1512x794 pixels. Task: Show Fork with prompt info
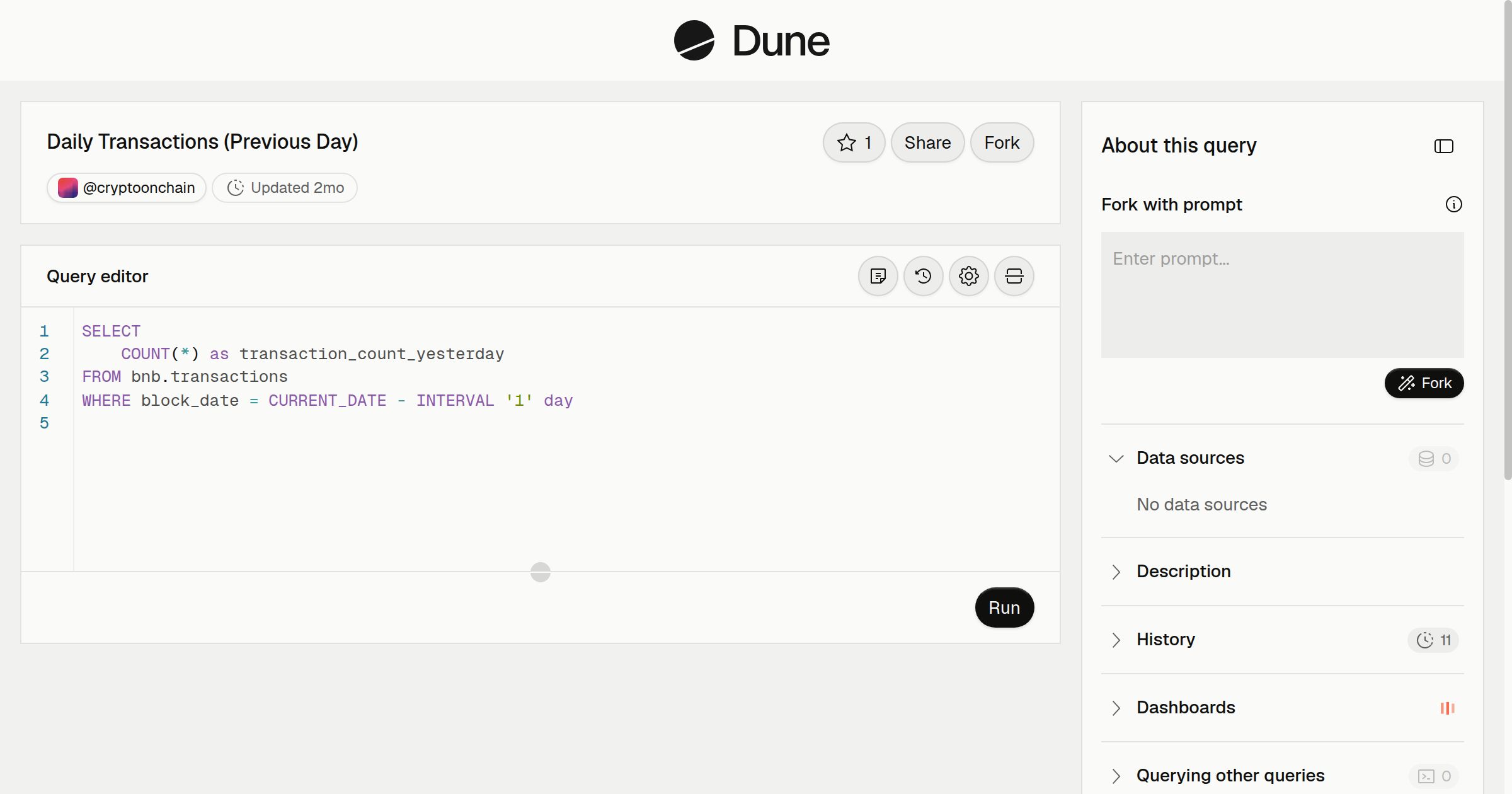1453,204
